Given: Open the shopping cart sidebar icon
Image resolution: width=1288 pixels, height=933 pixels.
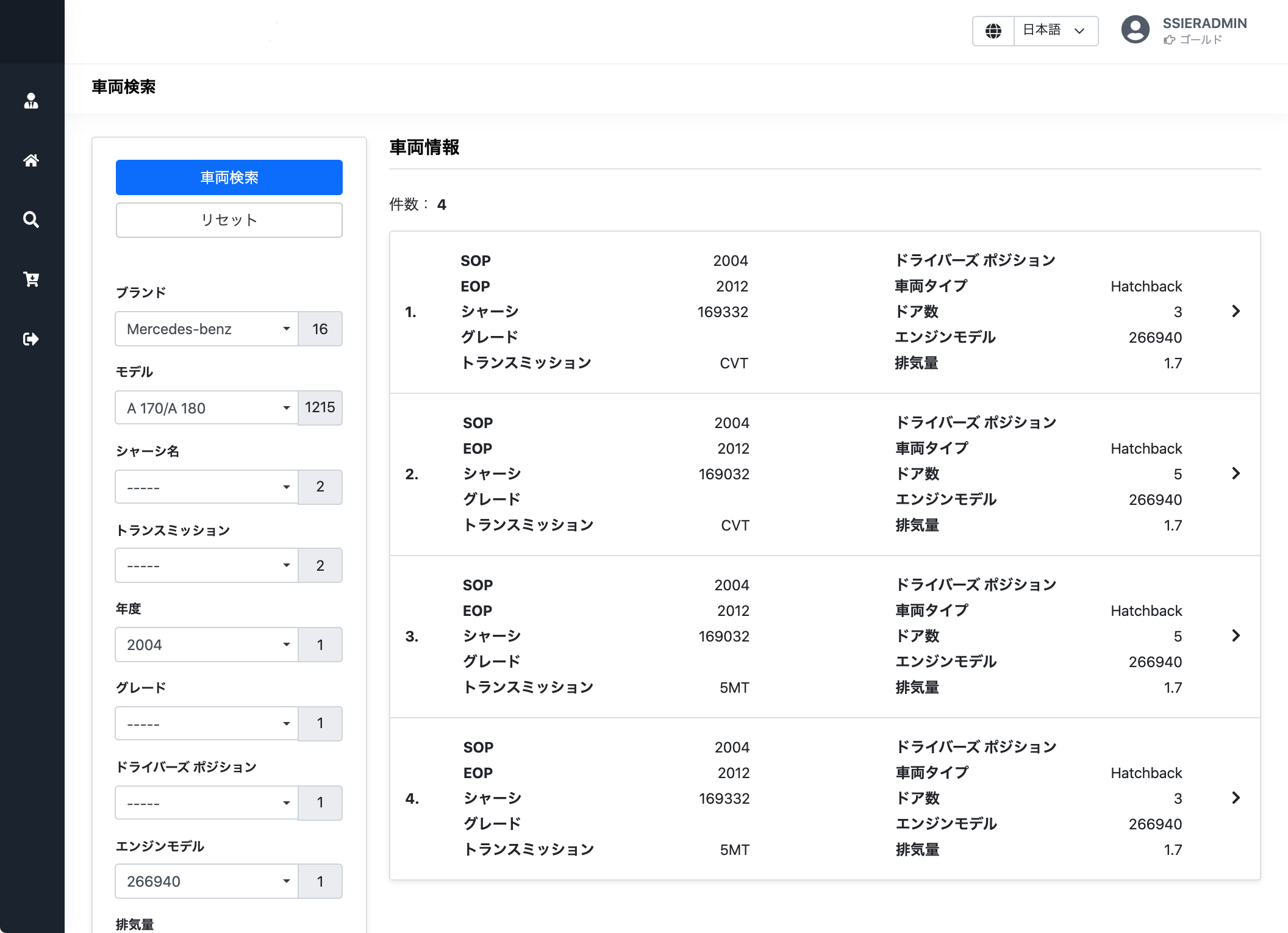Looking at the screenshot, I should point(31,279).
